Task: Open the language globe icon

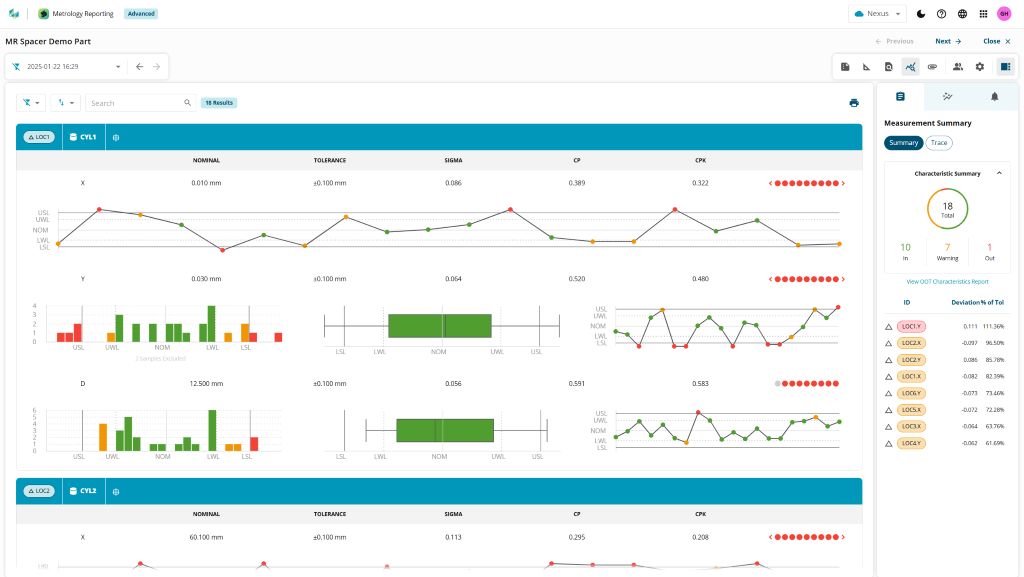Action: [962, 14]
